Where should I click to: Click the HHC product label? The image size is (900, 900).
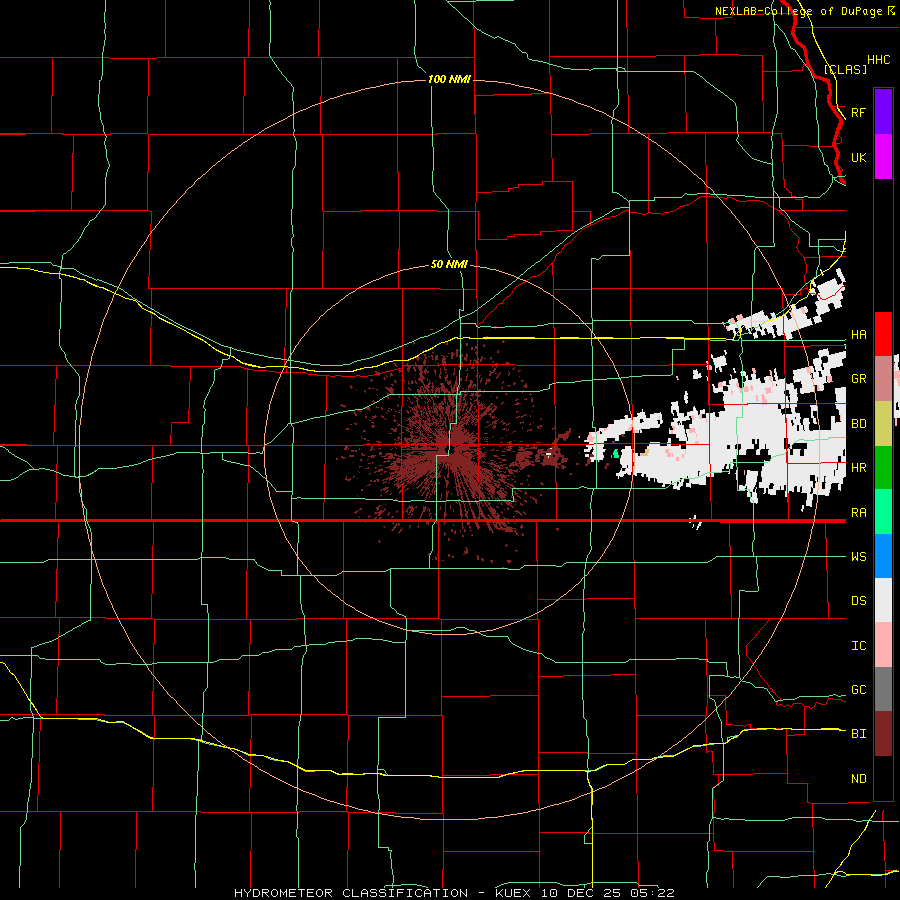[878, 60]
